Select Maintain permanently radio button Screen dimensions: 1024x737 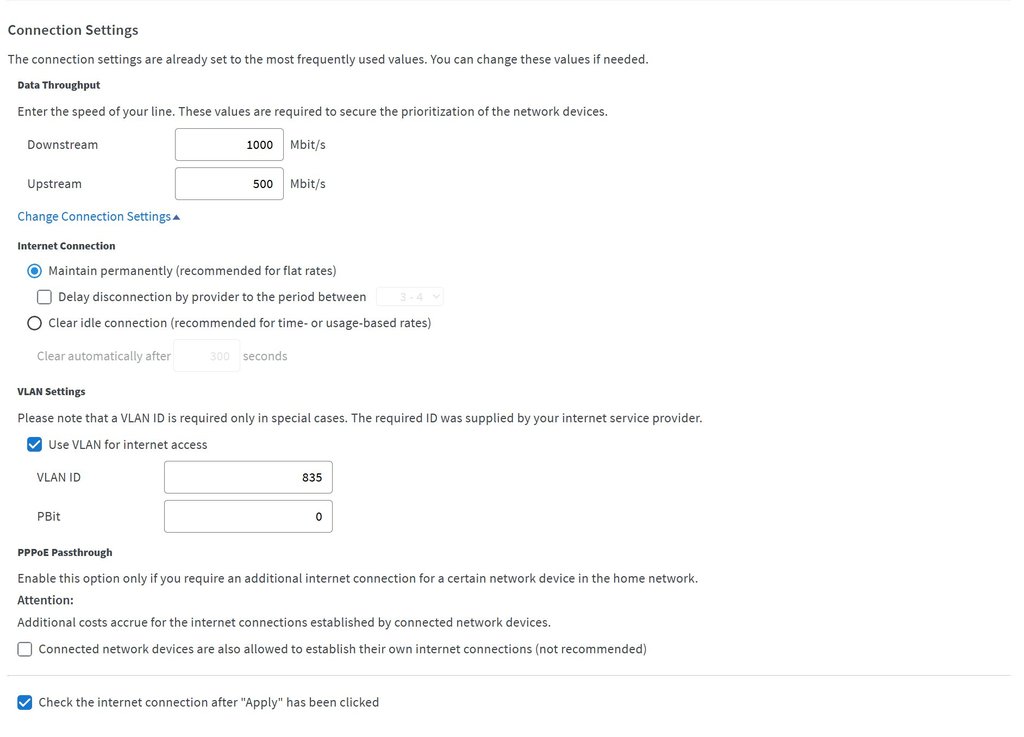tap(35, 271)
